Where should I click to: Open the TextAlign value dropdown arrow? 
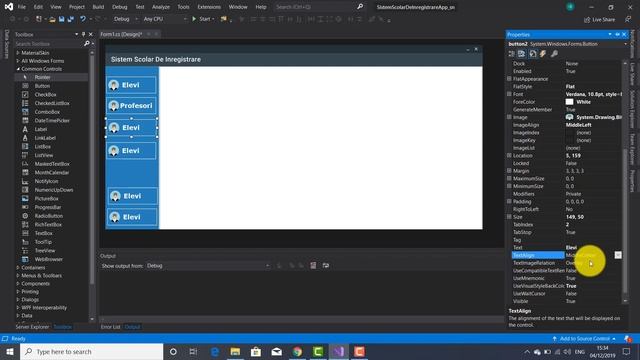(618, 255)
